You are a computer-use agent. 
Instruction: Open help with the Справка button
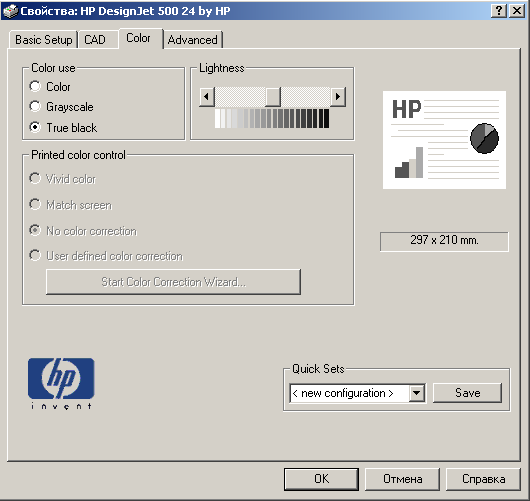tap(483, 479)
